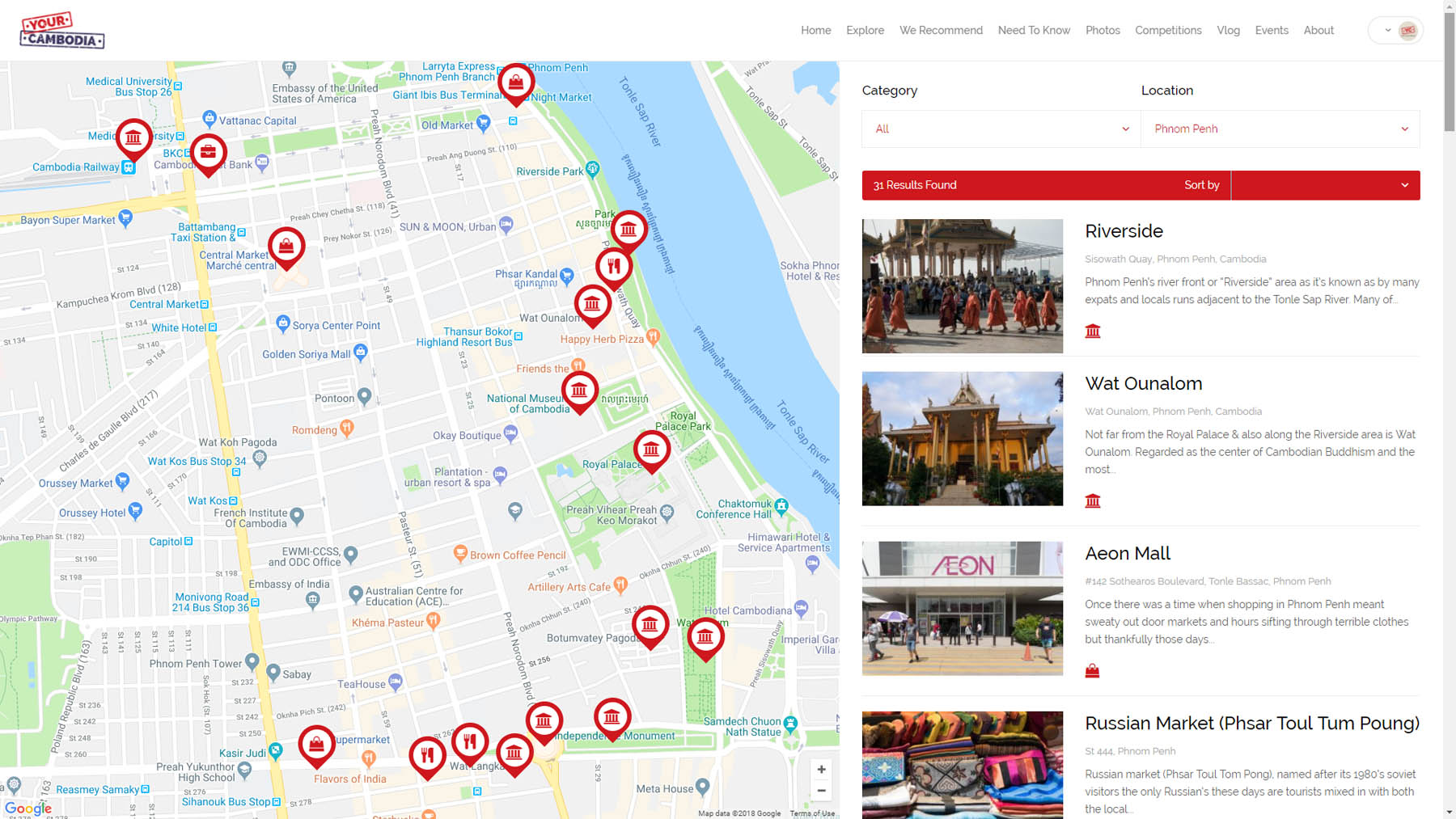Open the We Recommend menu item
Viewport: 1456px width, 819px height.
(x=941, y=31)
